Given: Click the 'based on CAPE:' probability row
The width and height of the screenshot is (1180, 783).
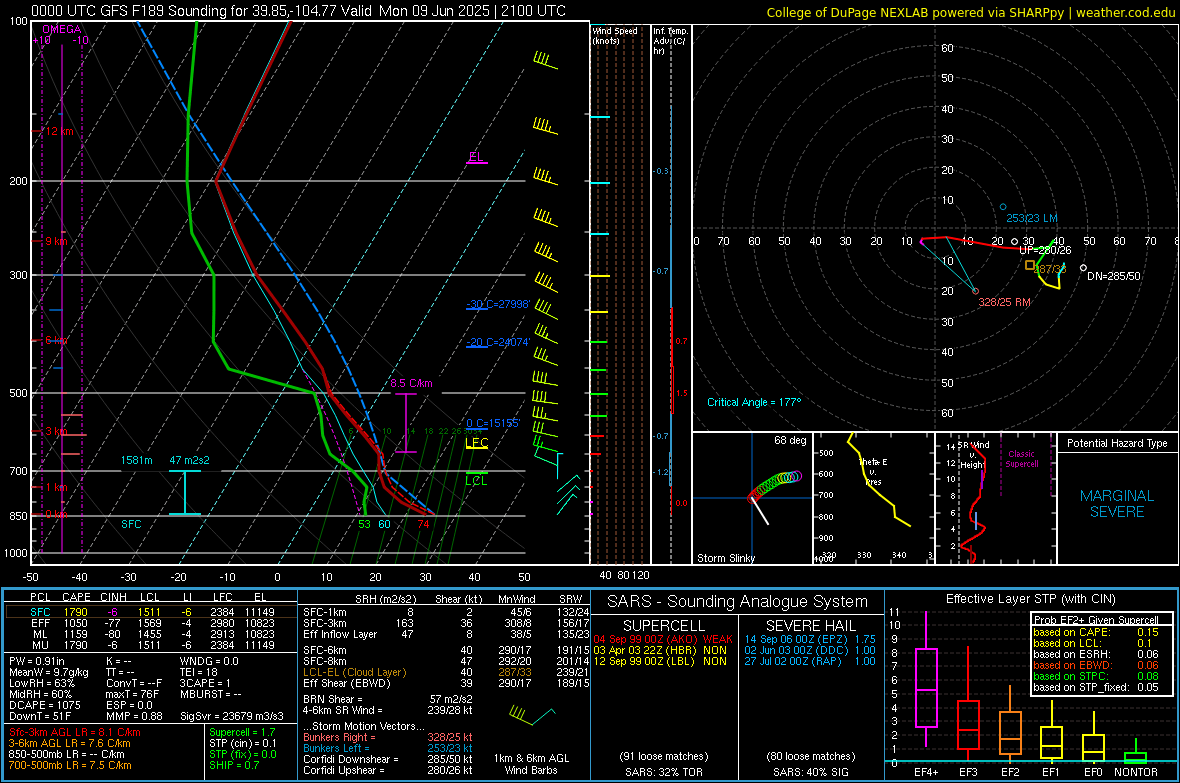Looking at the screenshot, I should click(1096, 632).
